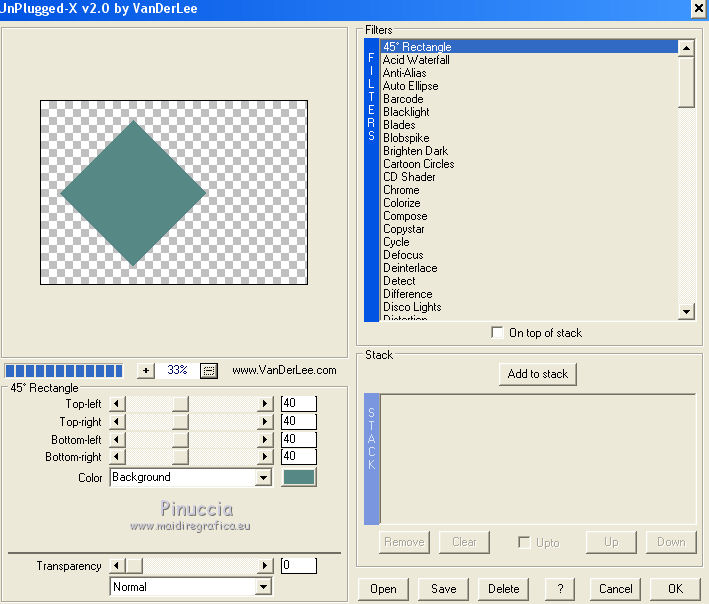Click the Transparency slider thumb
709x604 pixels.
point(134,565)
